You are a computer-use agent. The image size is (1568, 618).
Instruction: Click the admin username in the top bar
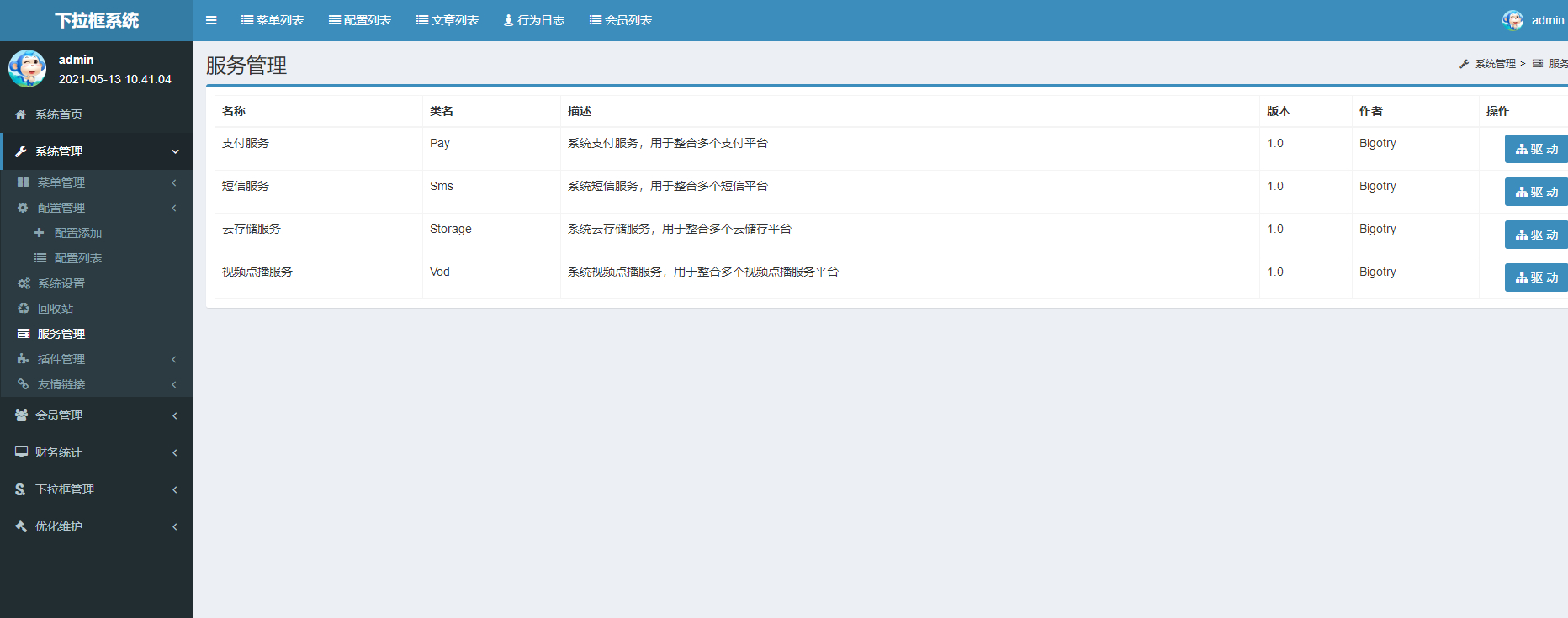click(1548, 20)
